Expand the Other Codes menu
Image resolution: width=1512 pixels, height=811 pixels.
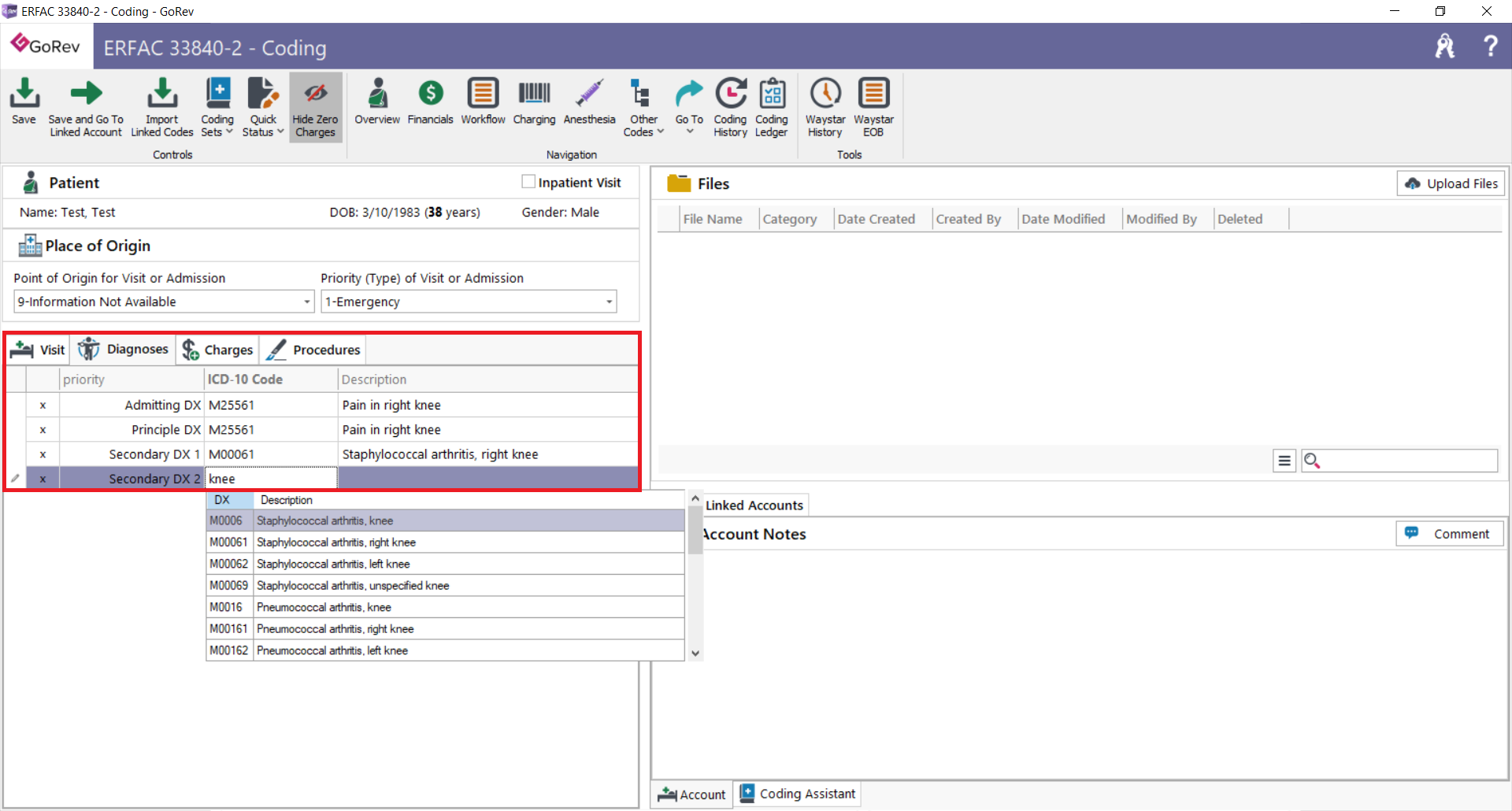tap(643, 108)
